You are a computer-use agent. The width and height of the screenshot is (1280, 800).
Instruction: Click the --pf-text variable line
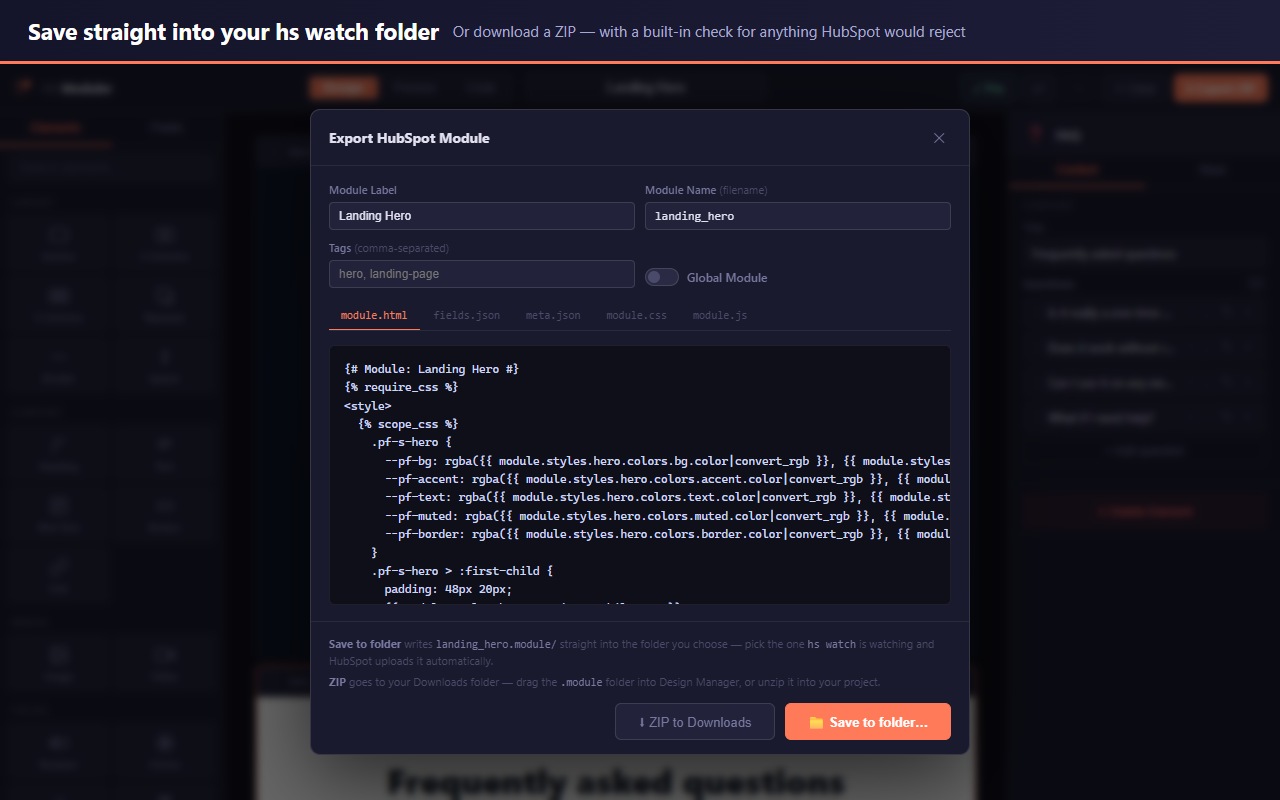tap(667, 497)
